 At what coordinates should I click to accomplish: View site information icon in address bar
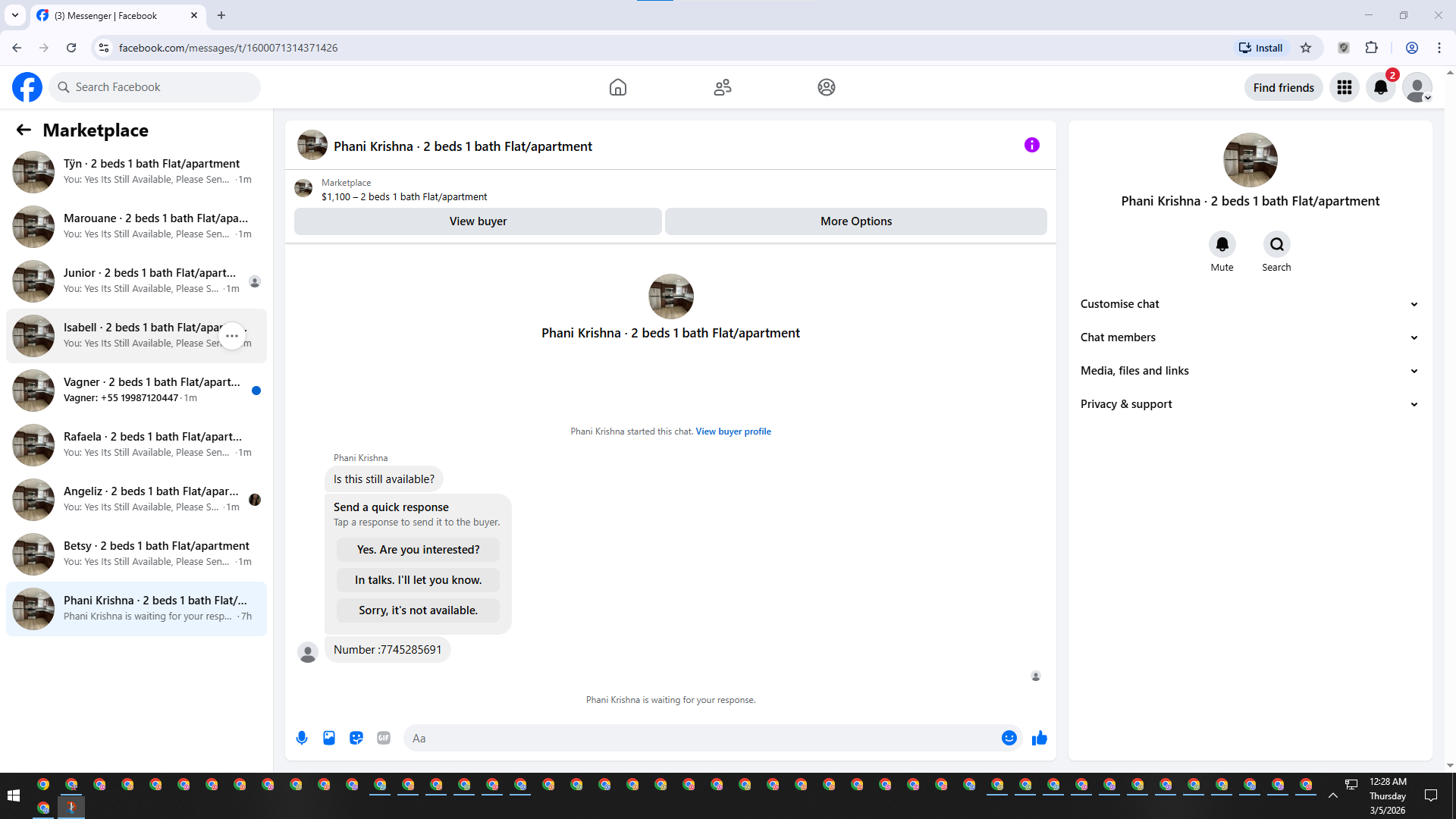tap(104, 48)
